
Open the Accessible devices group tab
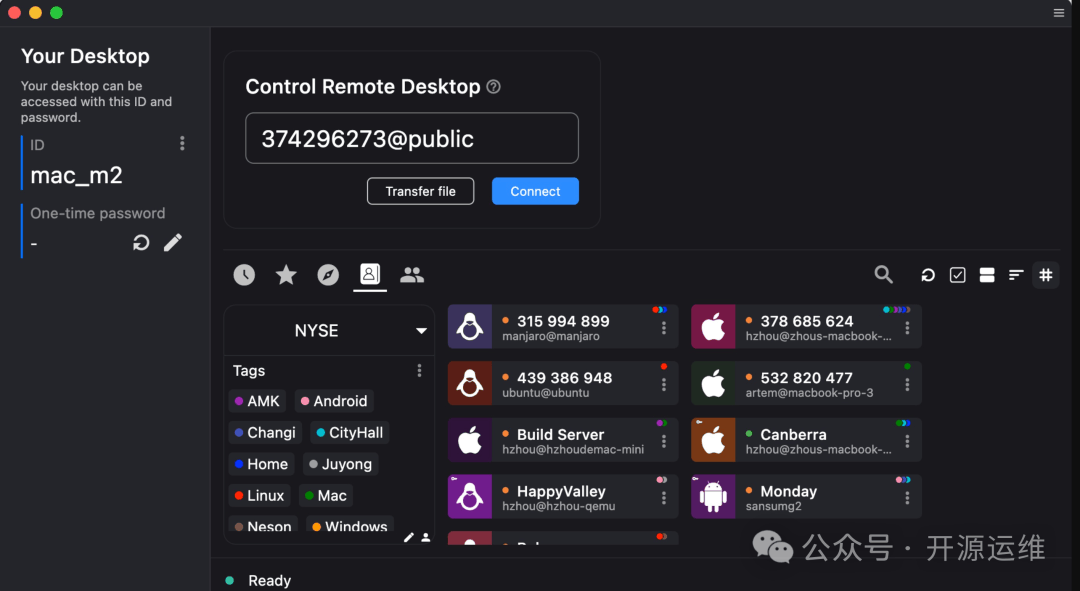click(x=412, y=275)
